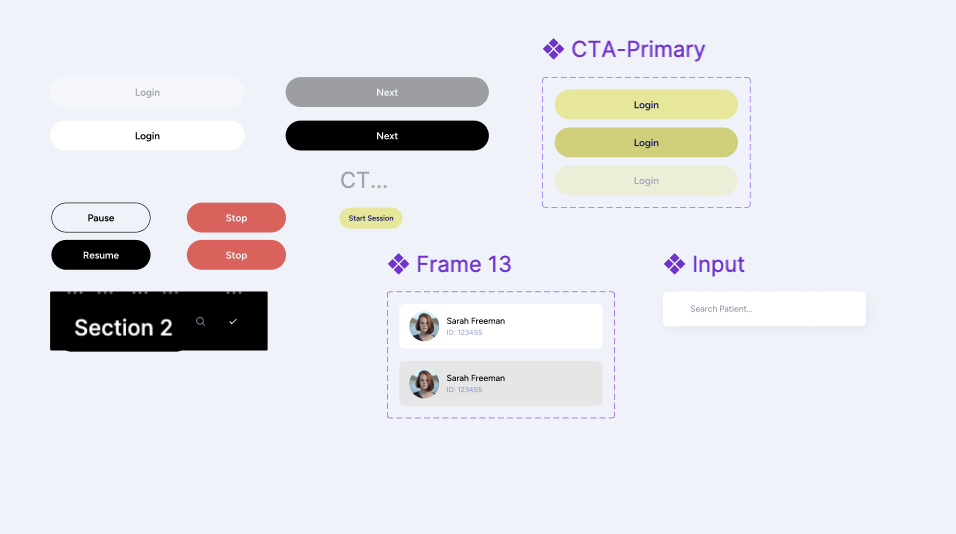Click the component icon beside CTA-Primary
The width and height of the screenshot is (956, 534).
point(553,49)
